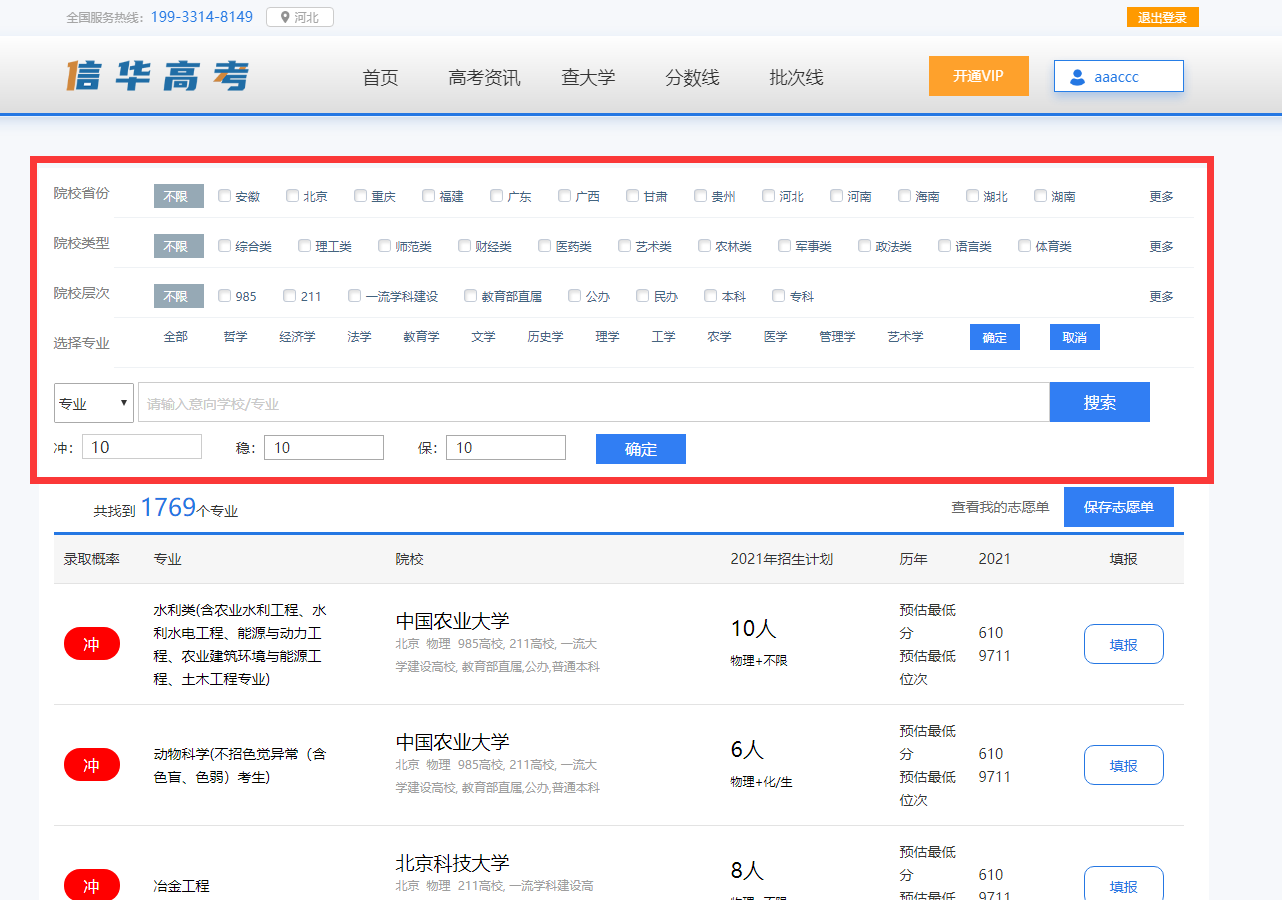The image size is (1282, 900).
Task: Select 不限 in 院校类型 row
Action: [179, 246]
